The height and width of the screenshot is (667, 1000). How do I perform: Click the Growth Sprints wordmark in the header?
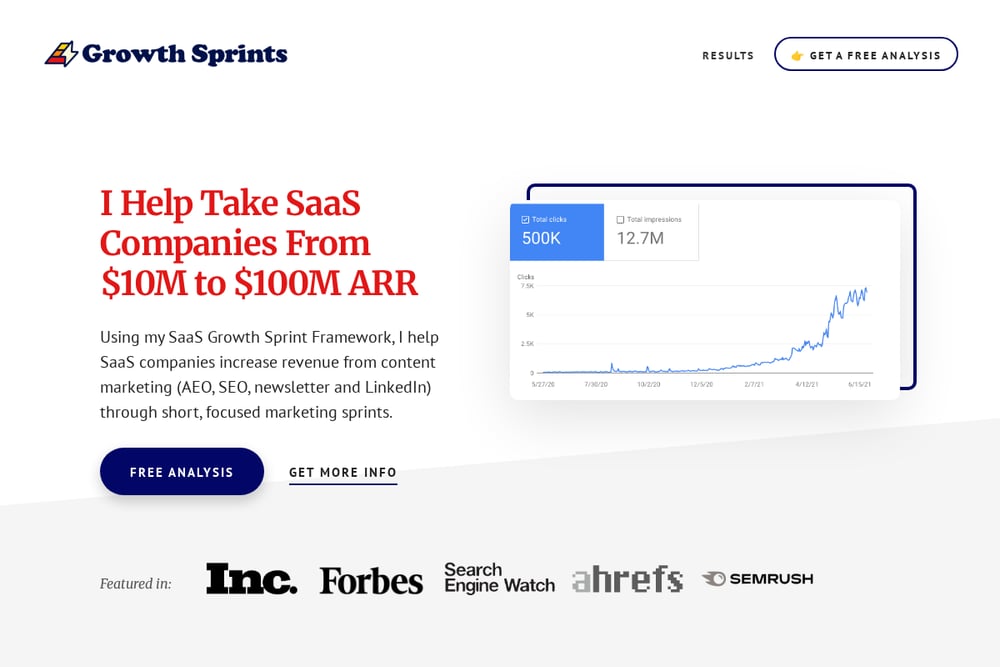pos(185,54)
